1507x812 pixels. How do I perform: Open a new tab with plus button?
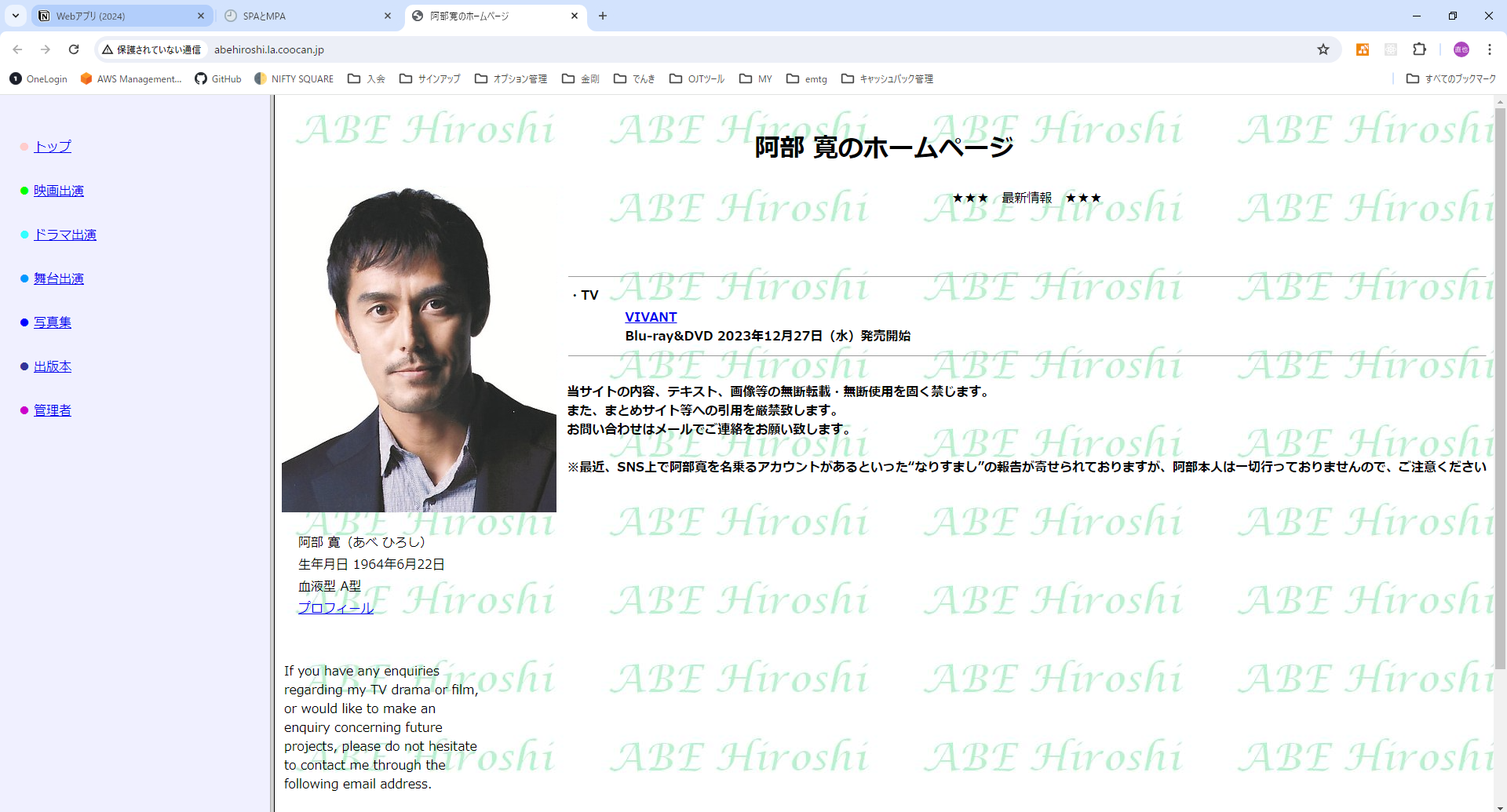603,16
